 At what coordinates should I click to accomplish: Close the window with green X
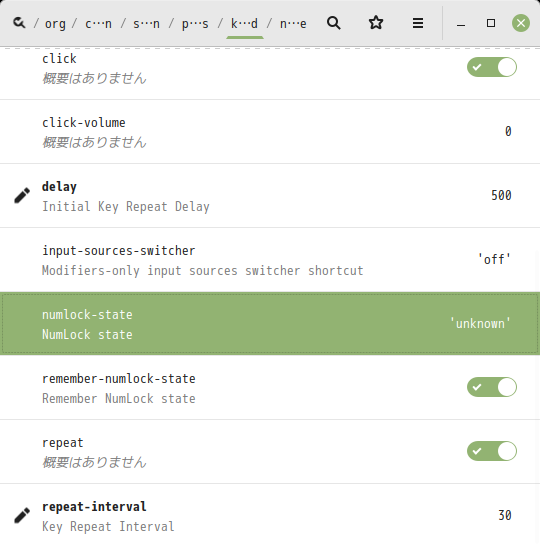[x=521, y=23]
